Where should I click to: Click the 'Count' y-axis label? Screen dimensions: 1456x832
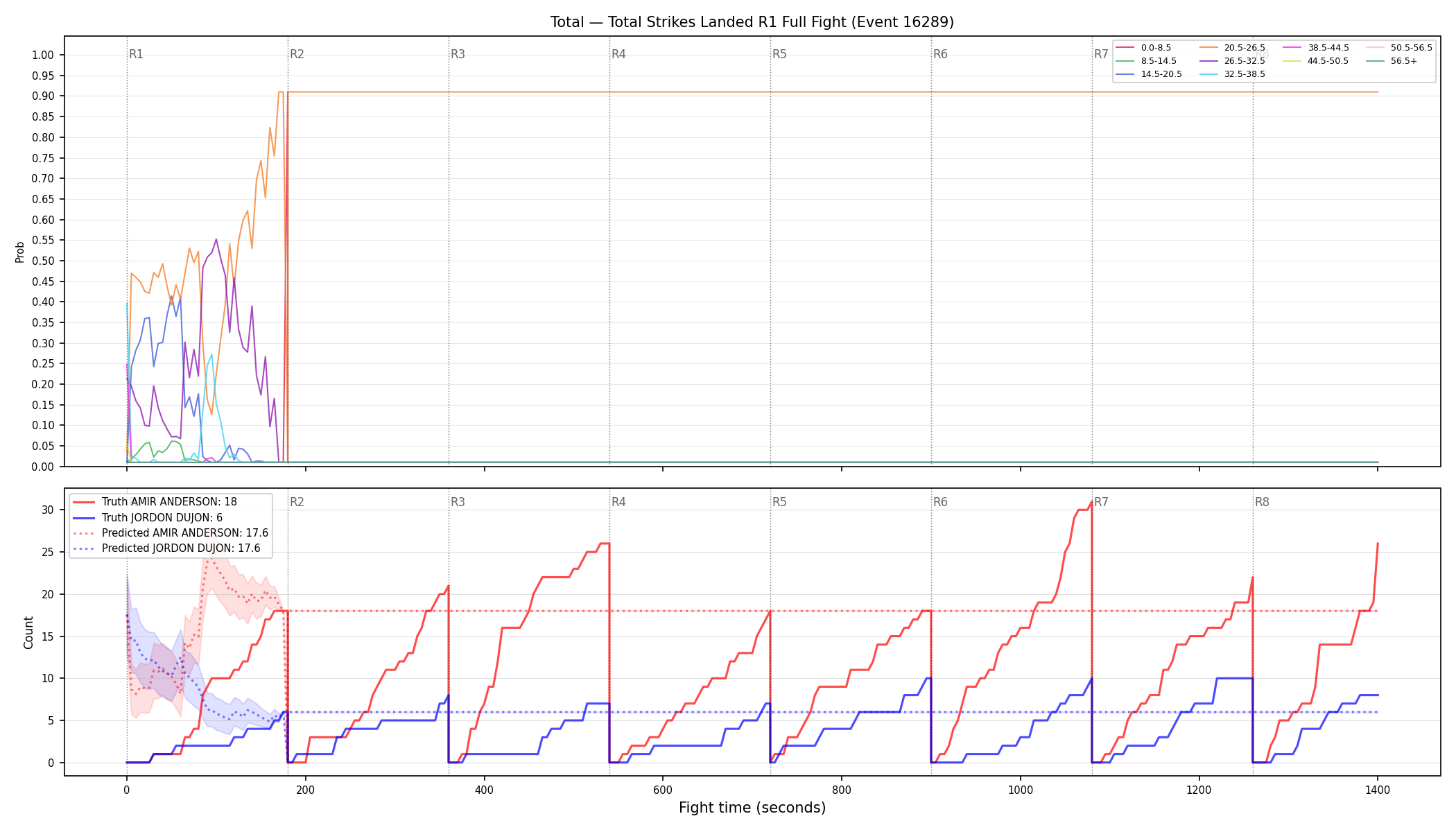(28, 632)
